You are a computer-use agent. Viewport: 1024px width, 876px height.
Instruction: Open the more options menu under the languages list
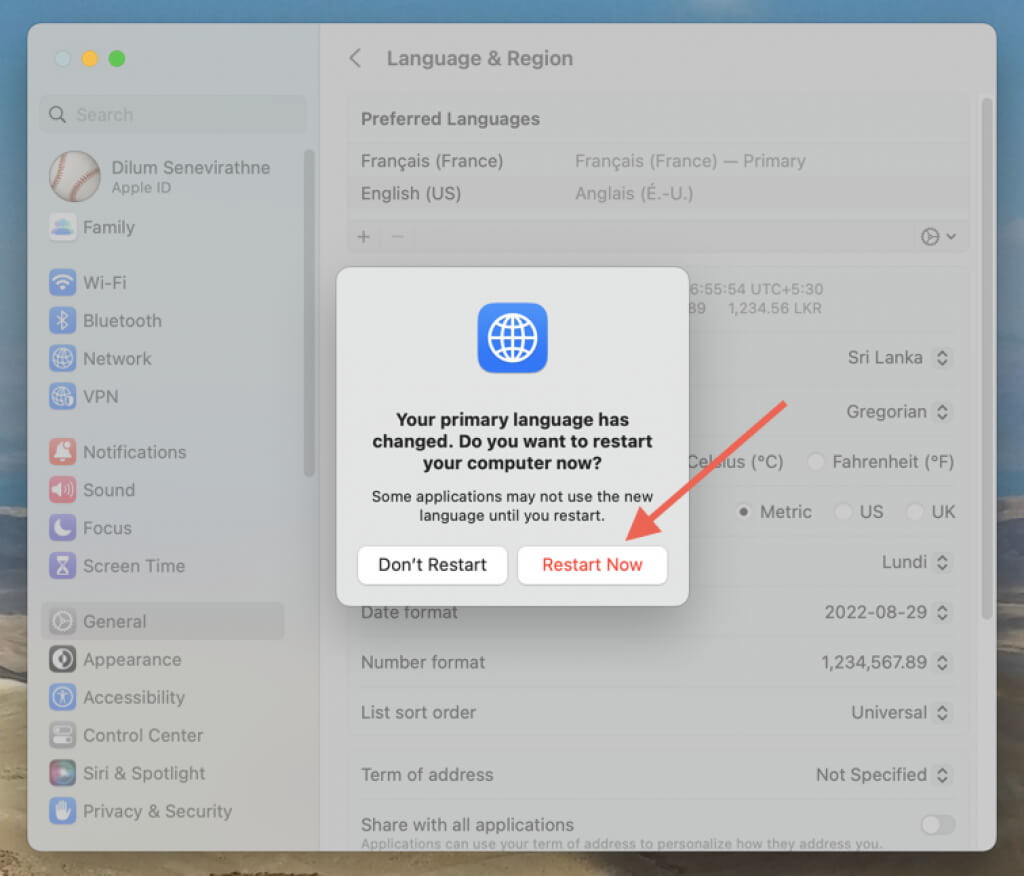(938, 236)
